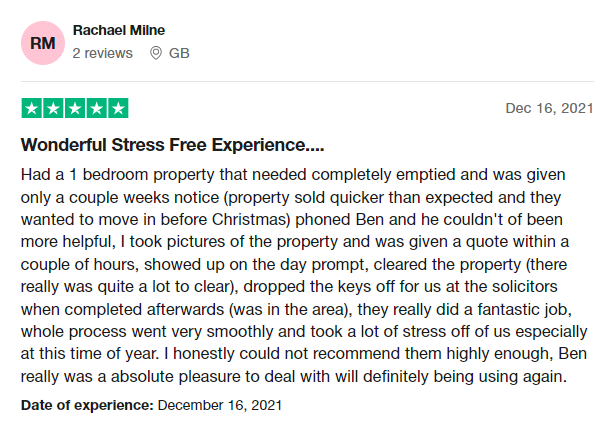Click the fifth green rating star

point(118,108)
